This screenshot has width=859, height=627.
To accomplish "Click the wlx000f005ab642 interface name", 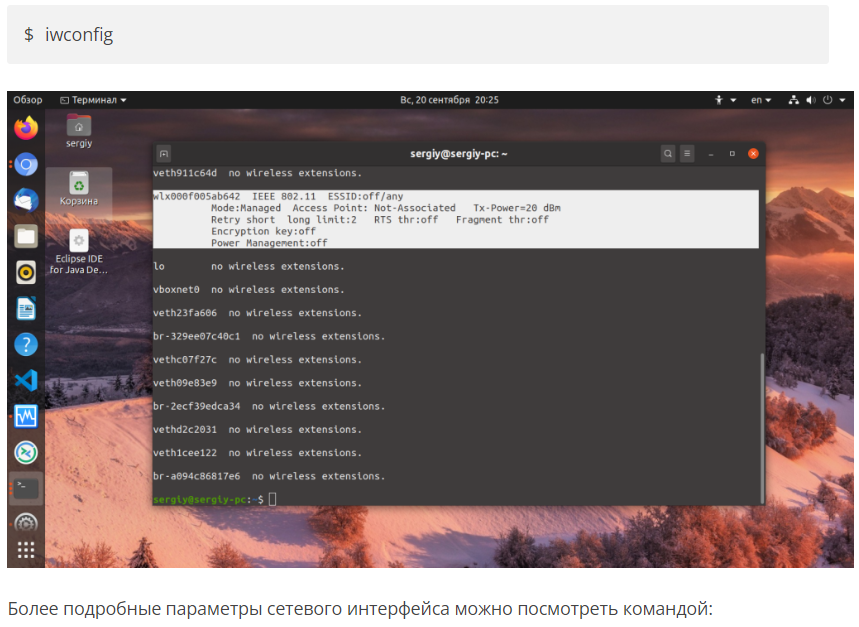I will pos(196,196).
